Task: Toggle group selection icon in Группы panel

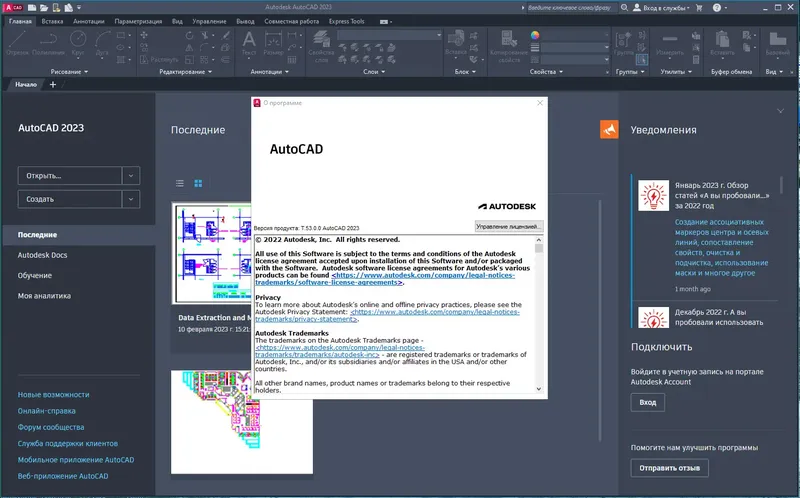Action: [642, 60]
